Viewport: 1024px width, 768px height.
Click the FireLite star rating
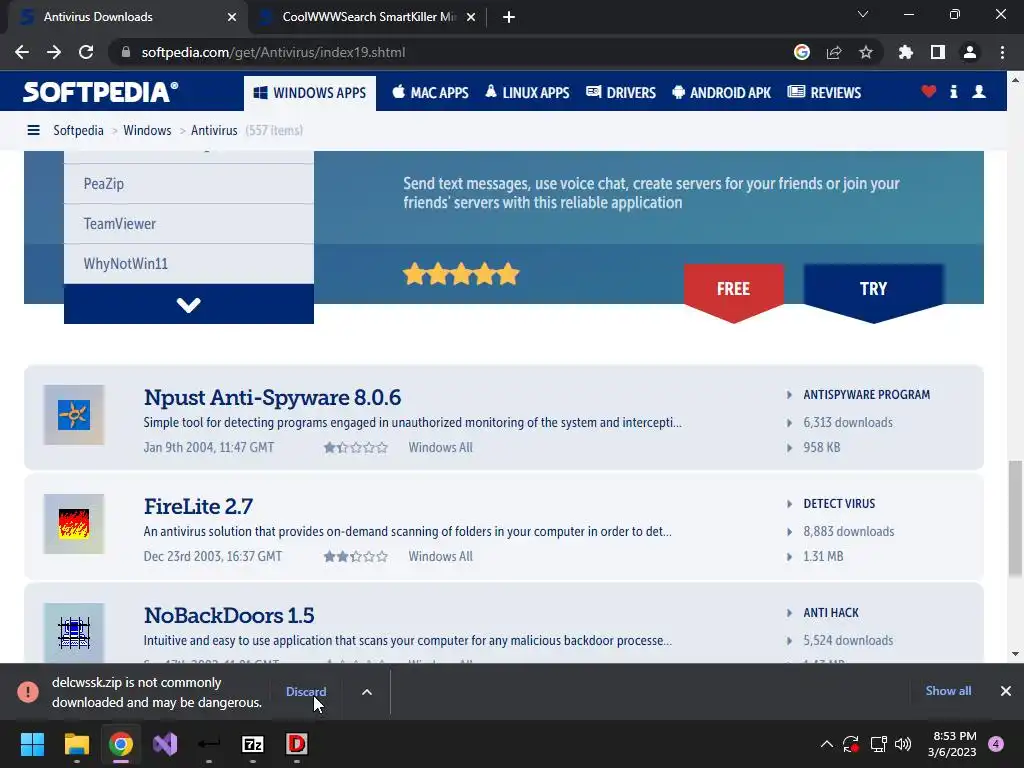[356, 556]
